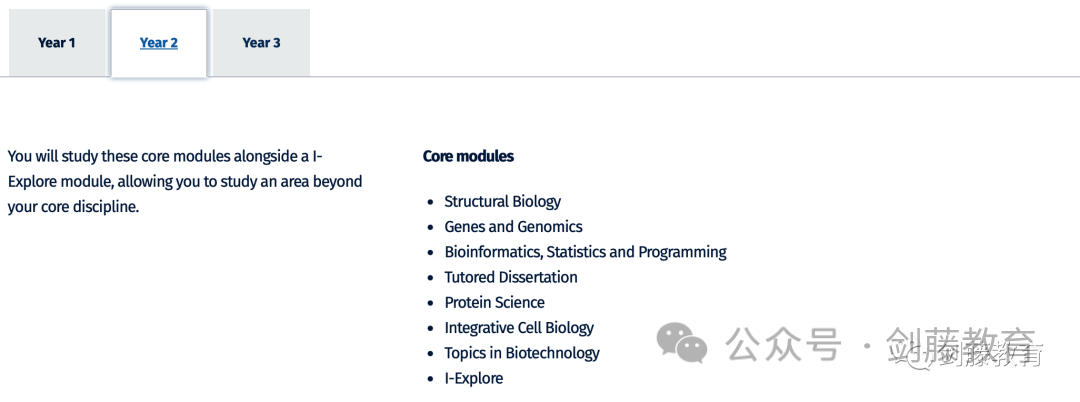Choose the Tutored Dissertation module
This screenshot has height=402, width=1080.
[x=511, y=277]
